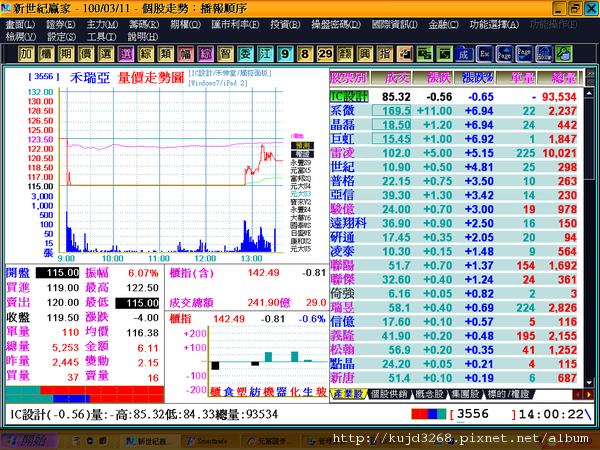600x450 pixels.
Task: Open the 證券(E) menu
Action: tap(61, 24)
